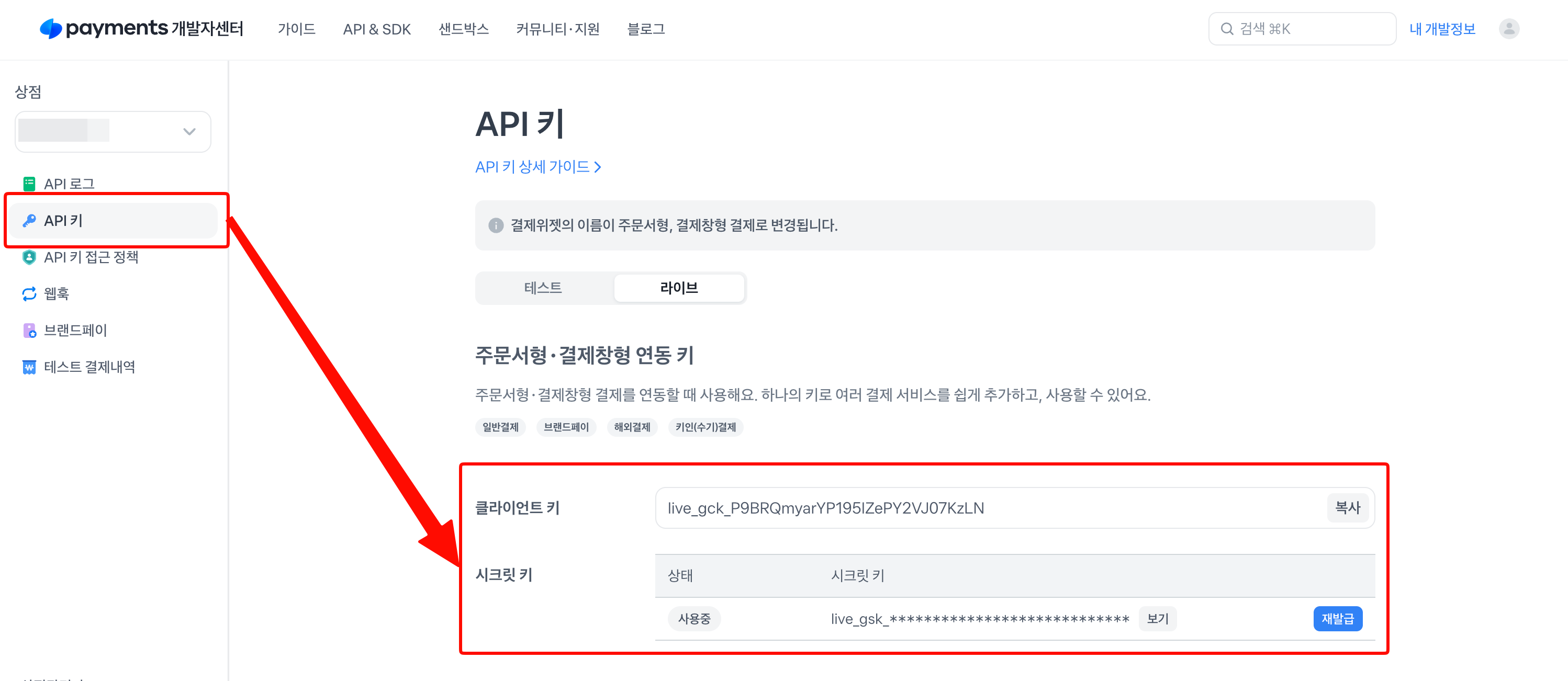Screen dimensions: 1568x681
Task: Click the info icon in the notice banner
Action: [496, 225]
